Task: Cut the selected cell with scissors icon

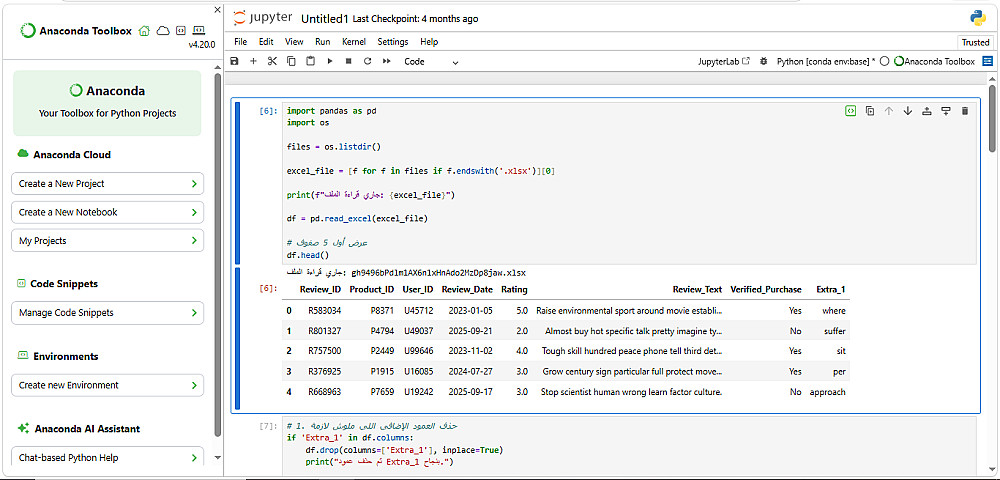Action: (x=271, y=61)
